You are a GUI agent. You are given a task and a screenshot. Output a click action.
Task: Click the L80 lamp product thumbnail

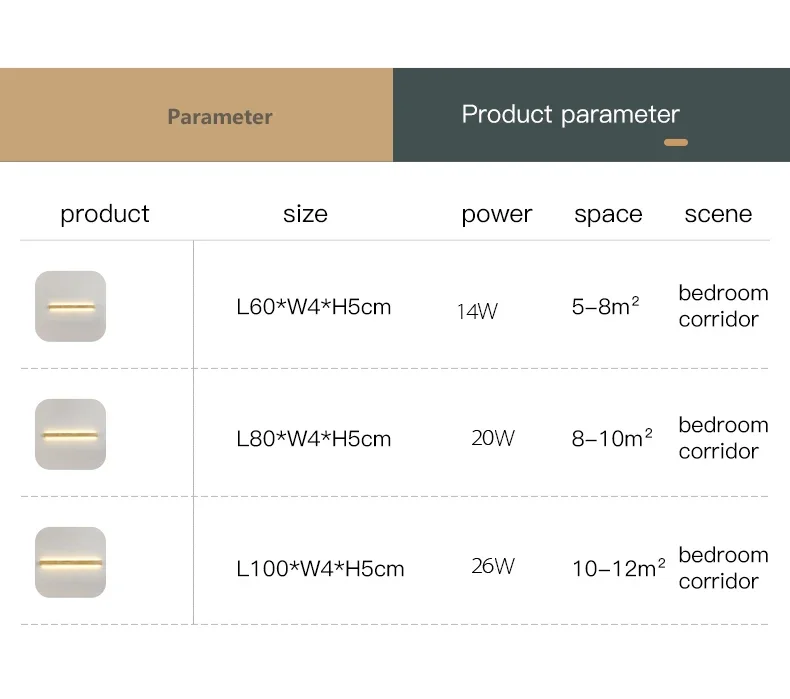point(71,434)
